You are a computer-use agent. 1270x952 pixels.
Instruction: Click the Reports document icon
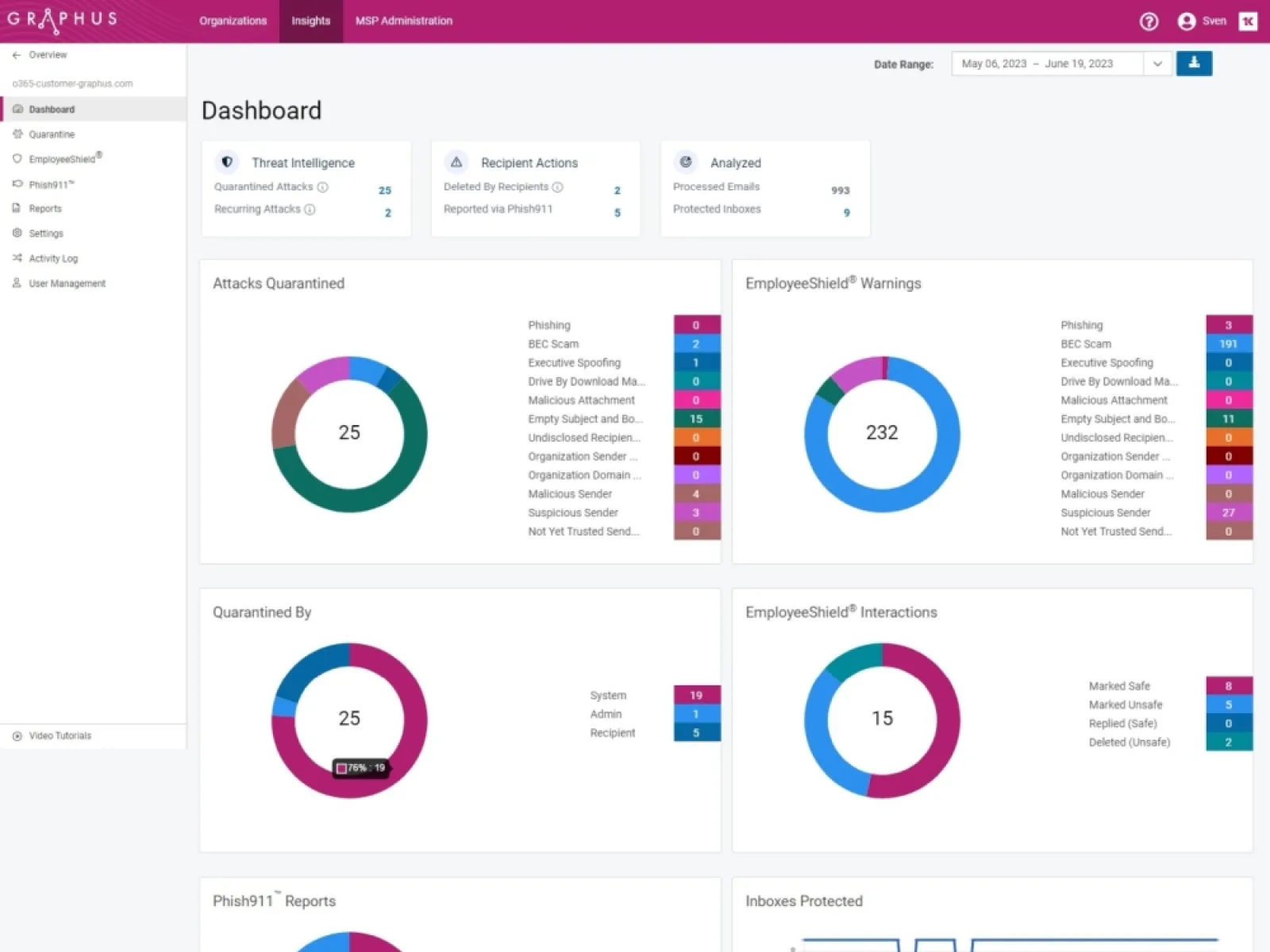(17, 208)
